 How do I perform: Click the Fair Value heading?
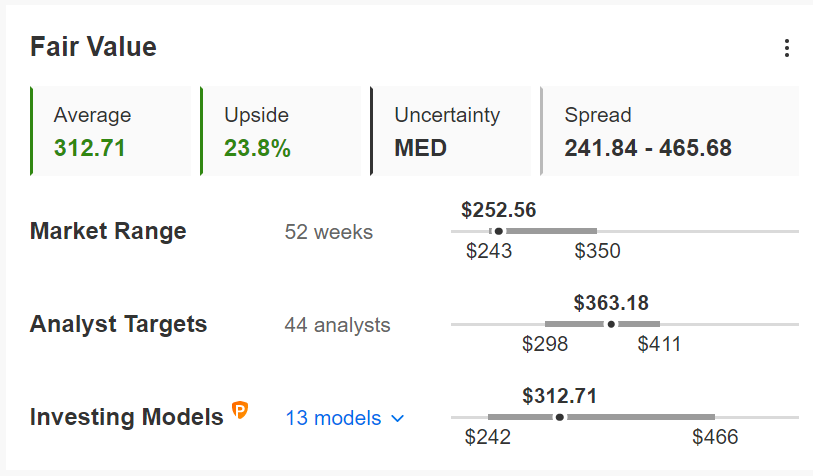click(93, 47)
